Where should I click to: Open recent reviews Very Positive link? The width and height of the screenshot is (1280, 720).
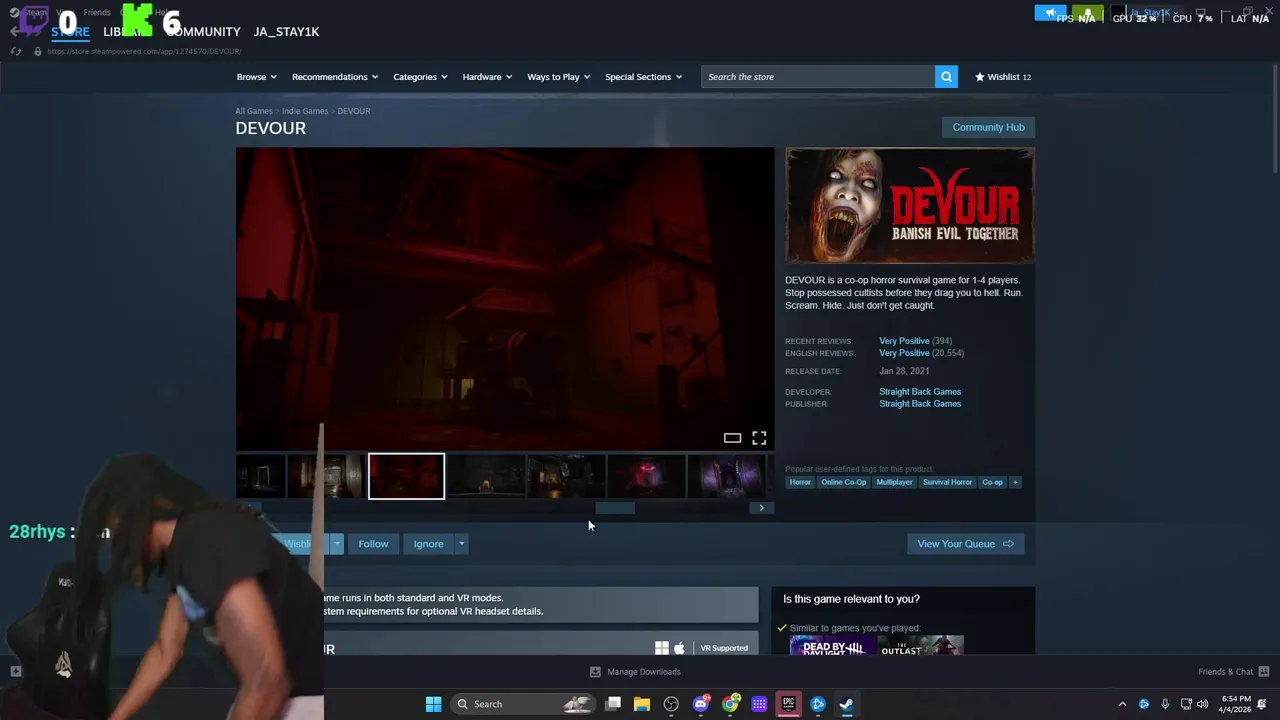[904, 341]
